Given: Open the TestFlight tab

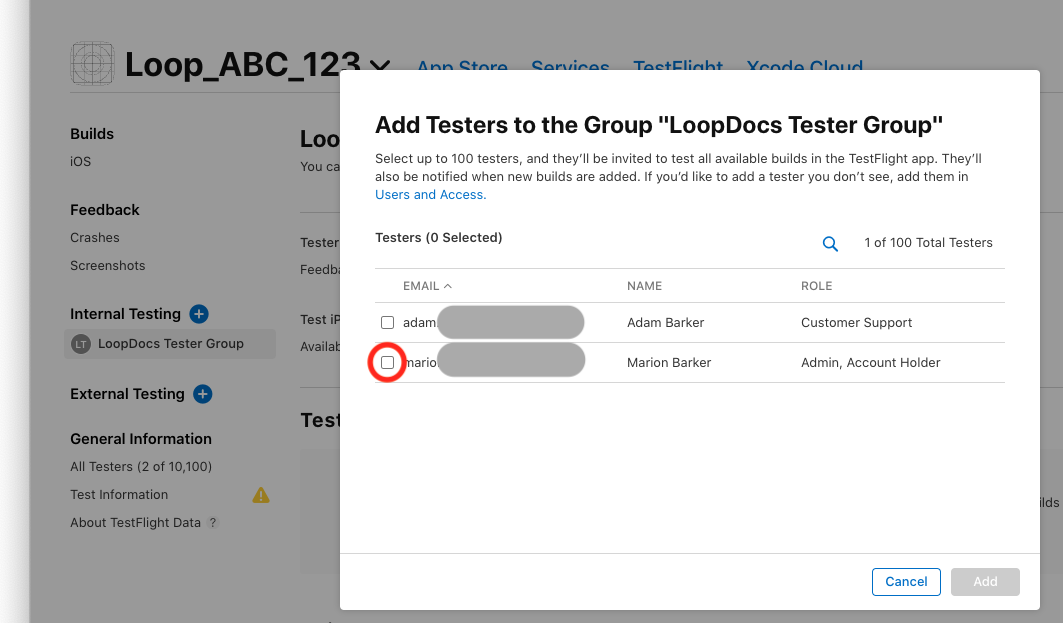Looking at the screenshot, I should point(677,68).
